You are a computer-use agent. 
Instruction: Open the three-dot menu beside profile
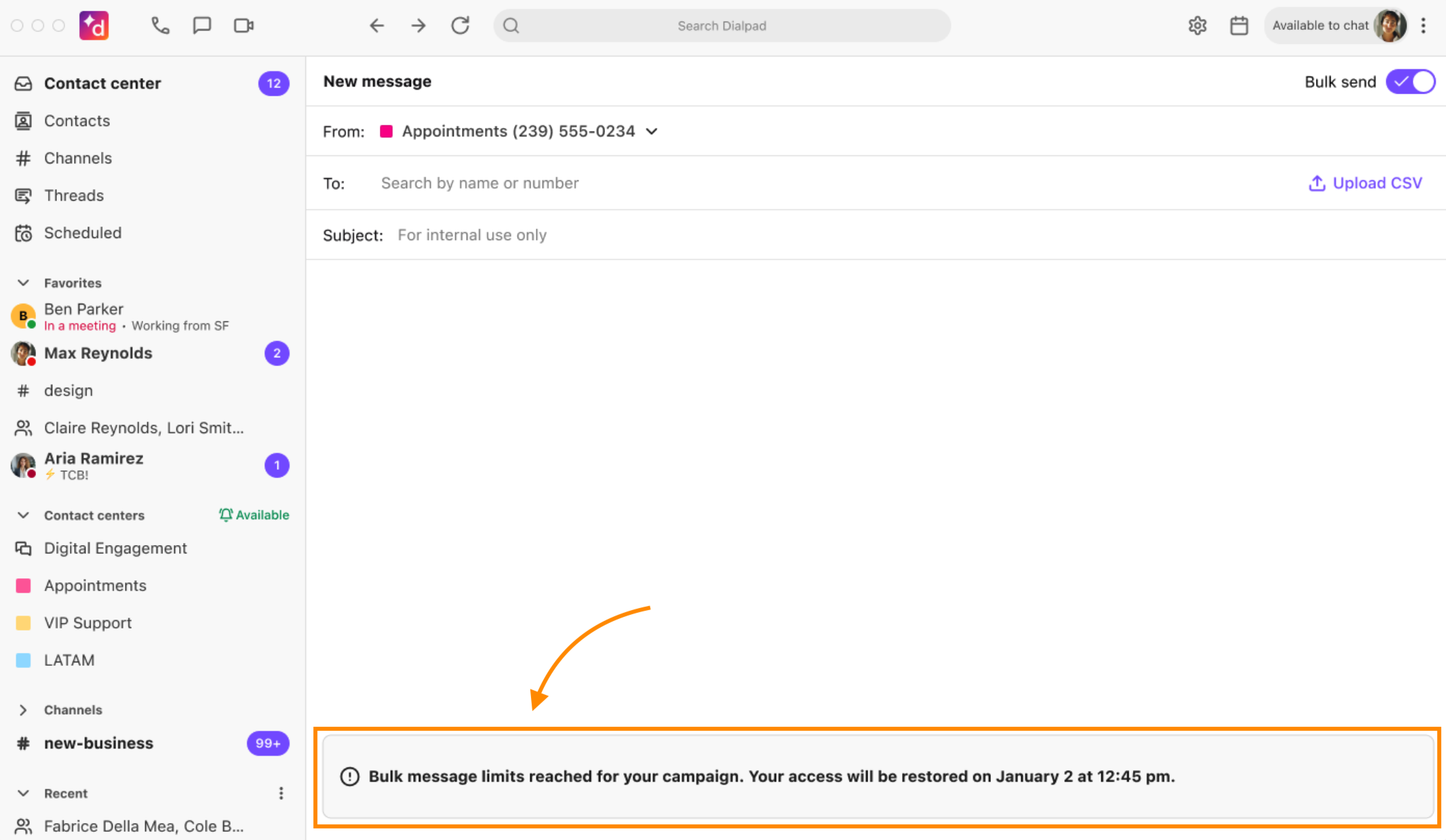[x=1424, y=26]
